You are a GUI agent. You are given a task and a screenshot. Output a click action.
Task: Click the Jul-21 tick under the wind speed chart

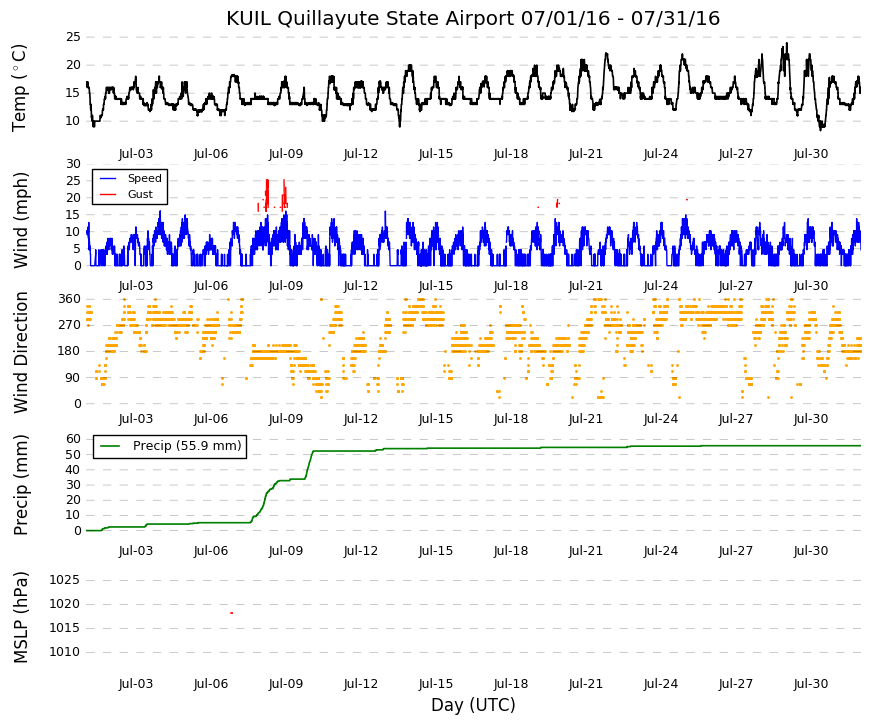[585, 286]
